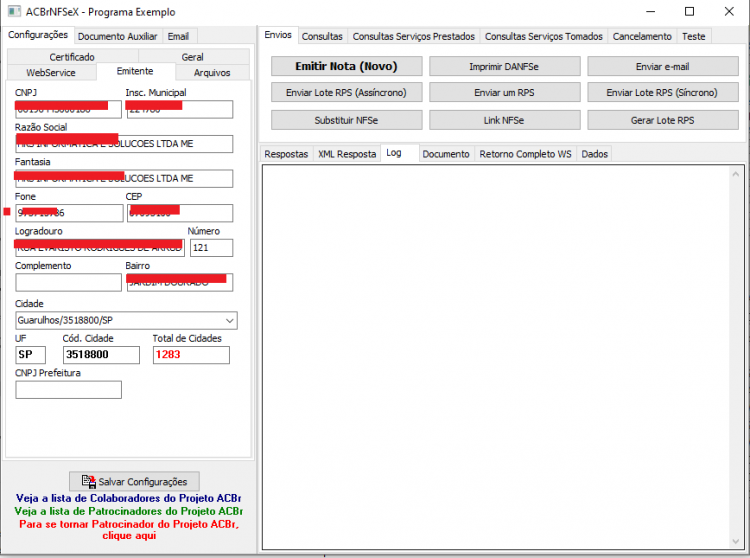Click Enviar um RPS button
Viewport: 750px width, 558px height.
pos(504,92)
